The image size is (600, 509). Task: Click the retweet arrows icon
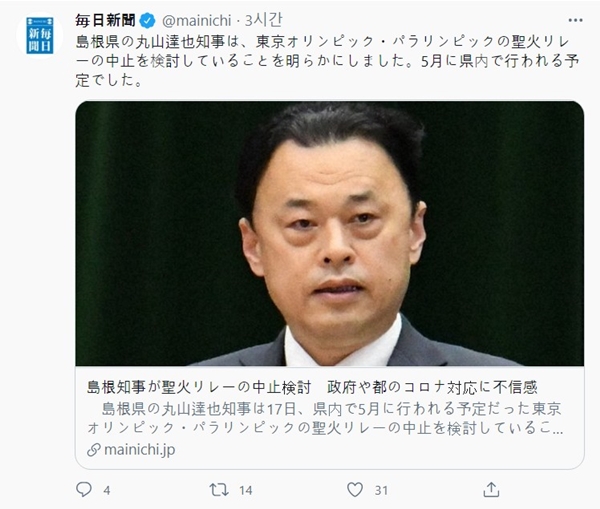pos(219,489)
